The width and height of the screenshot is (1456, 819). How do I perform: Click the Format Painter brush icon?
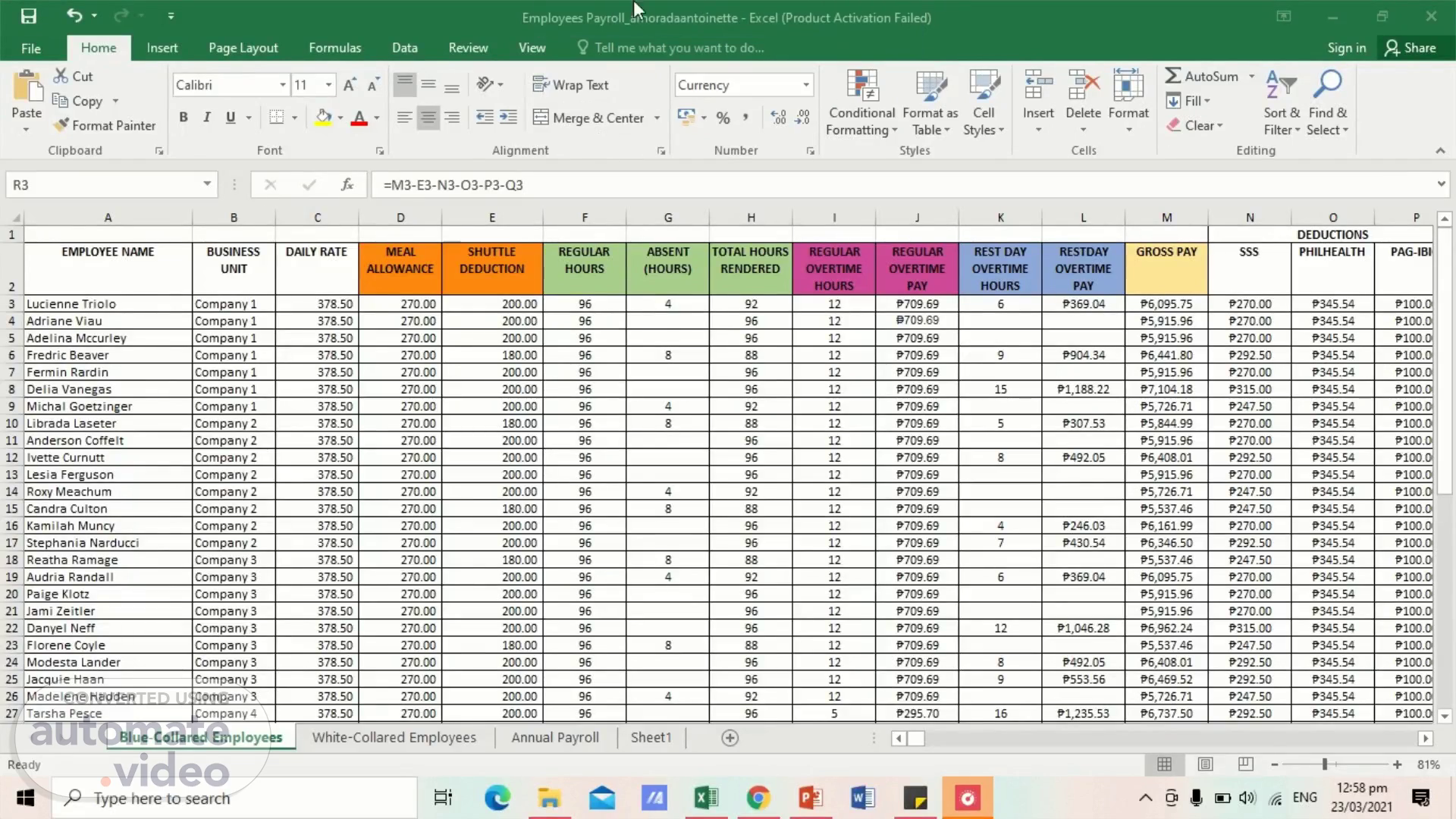point(61,125)
